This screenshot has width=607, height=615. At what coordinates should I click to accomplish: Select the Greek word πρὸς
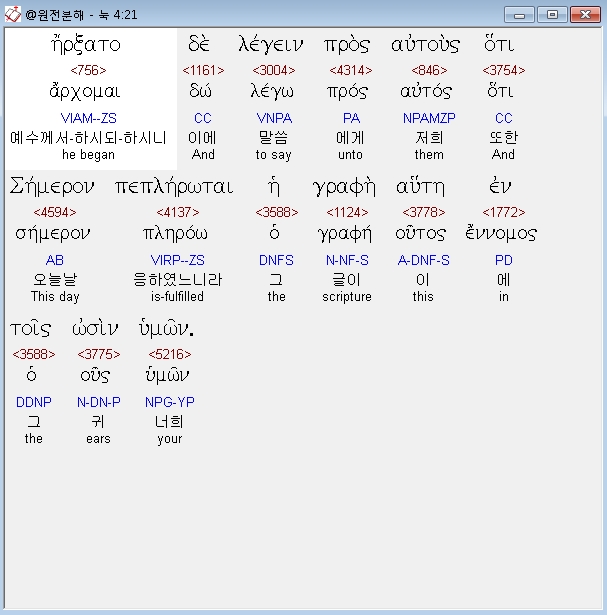347,45
